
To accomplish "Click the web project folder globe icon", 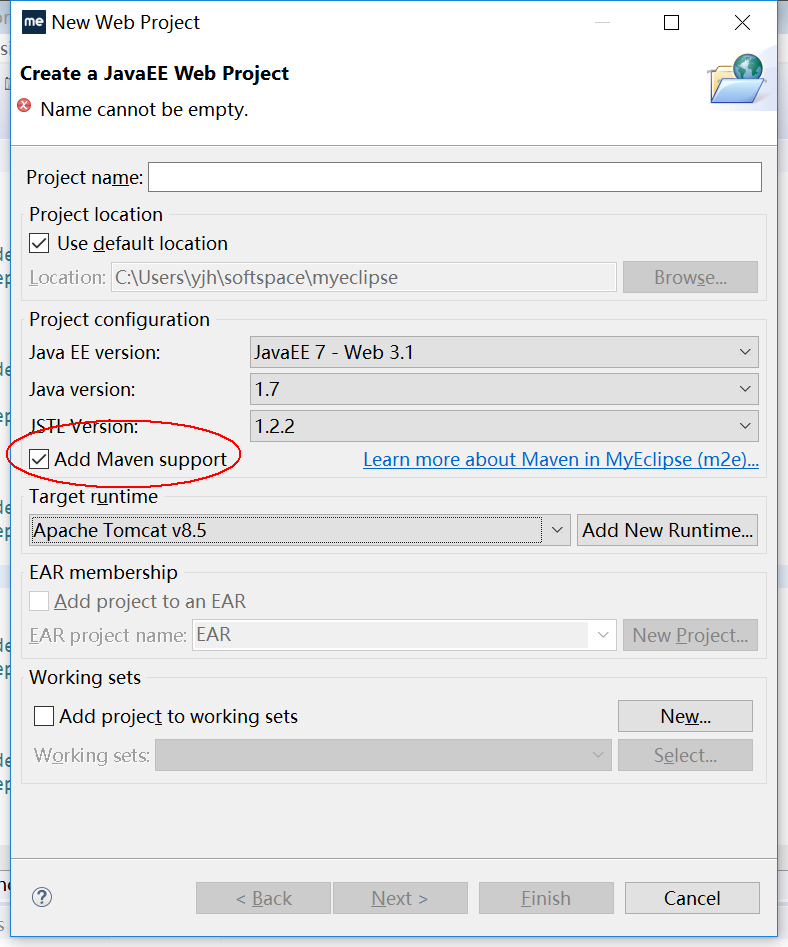I will [x=737, y=79].
